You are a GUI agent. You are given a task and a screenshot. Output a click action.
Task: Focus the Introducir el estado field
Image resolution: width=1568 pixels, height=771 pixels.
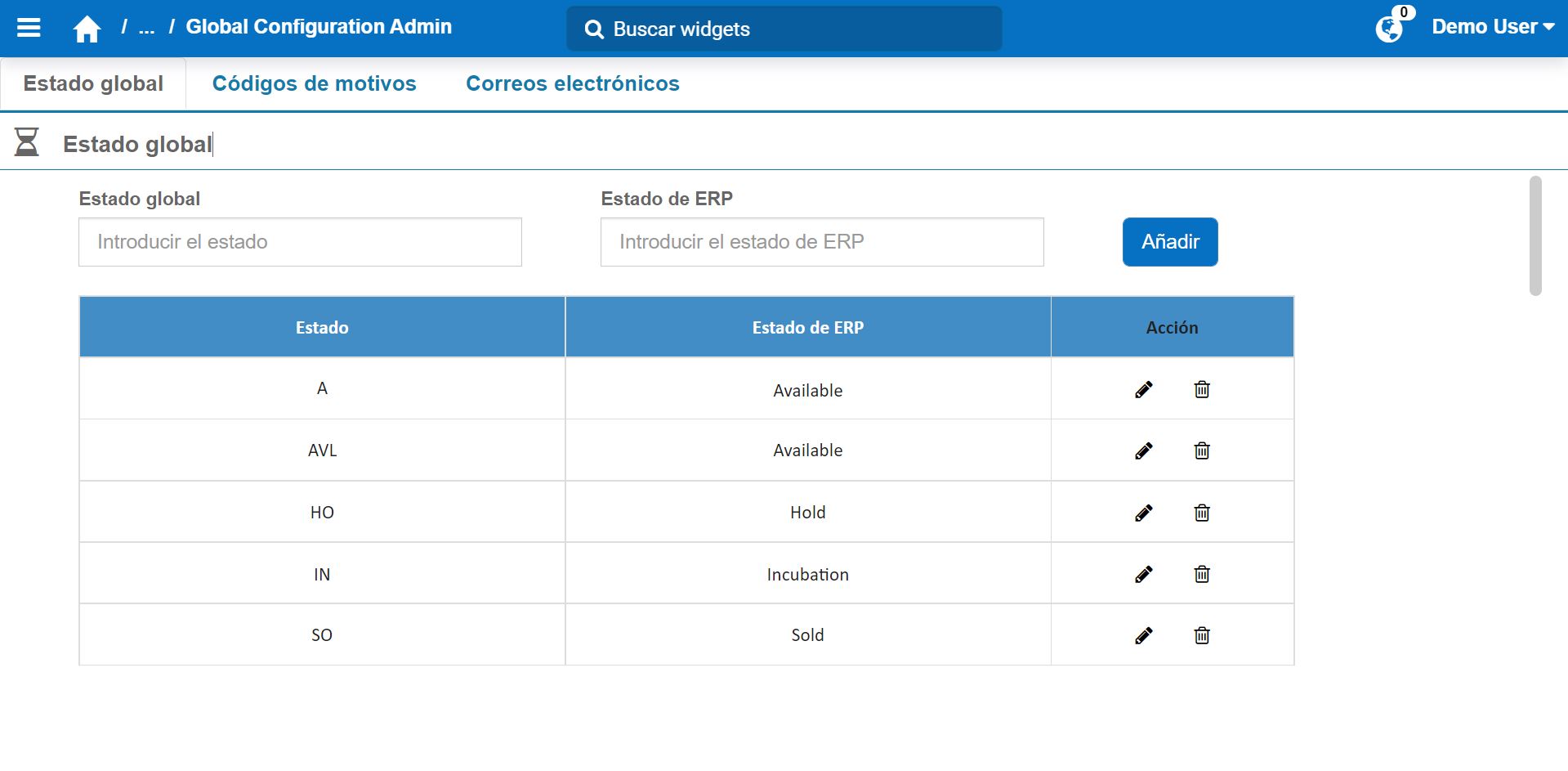[300, 242]
